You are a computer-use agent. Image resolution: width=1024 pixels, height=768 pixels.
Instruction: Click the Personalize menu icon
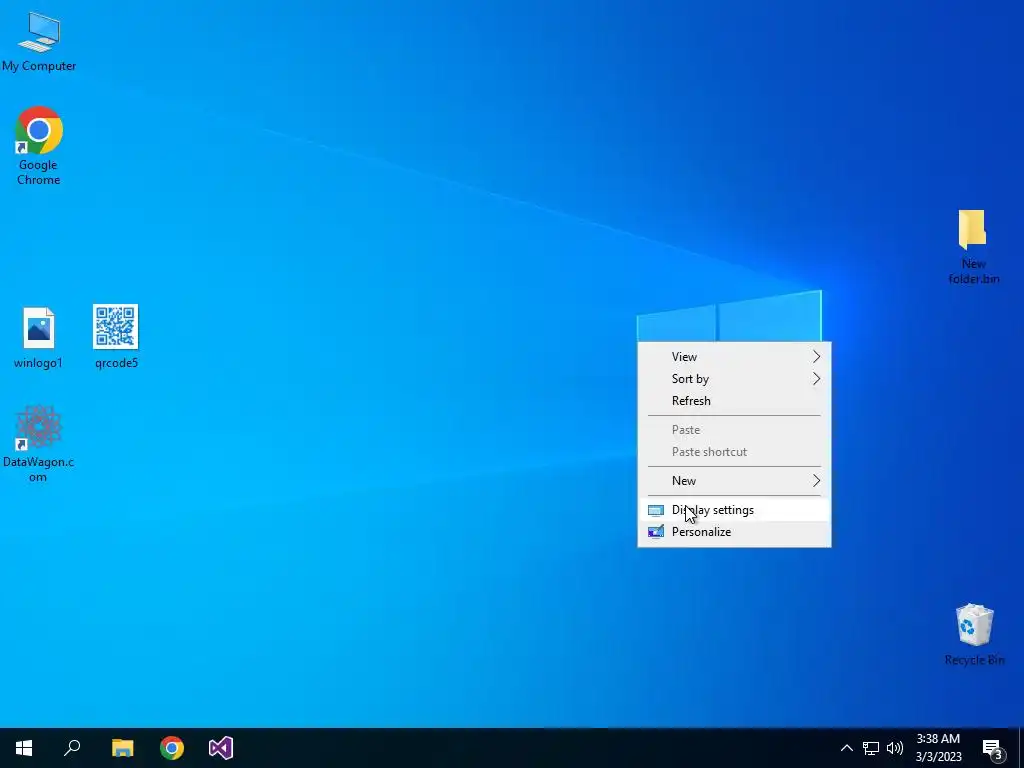[x=656, y=532]
